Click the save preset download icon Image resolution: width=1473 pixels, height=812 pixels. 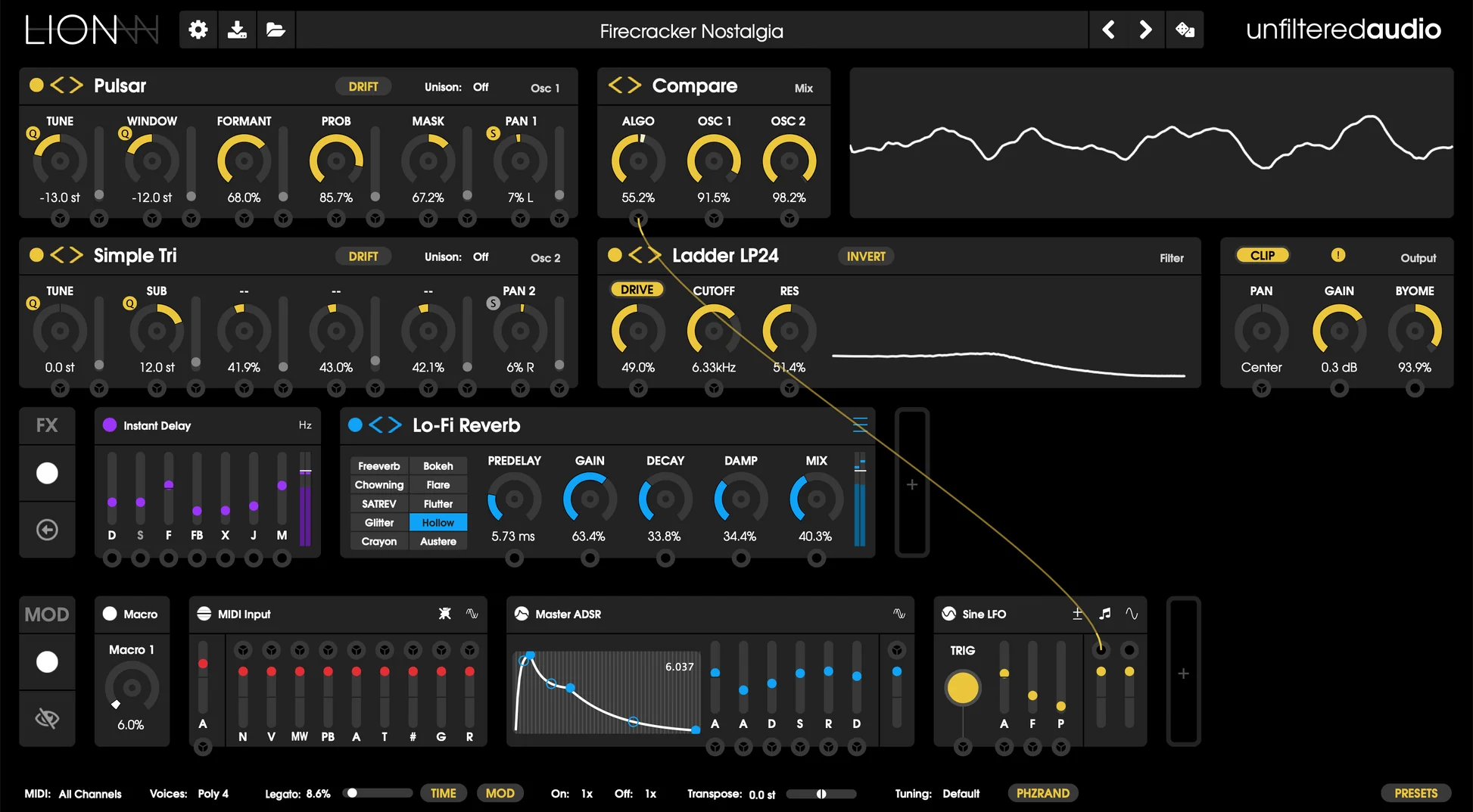click(x=237, y=30)
